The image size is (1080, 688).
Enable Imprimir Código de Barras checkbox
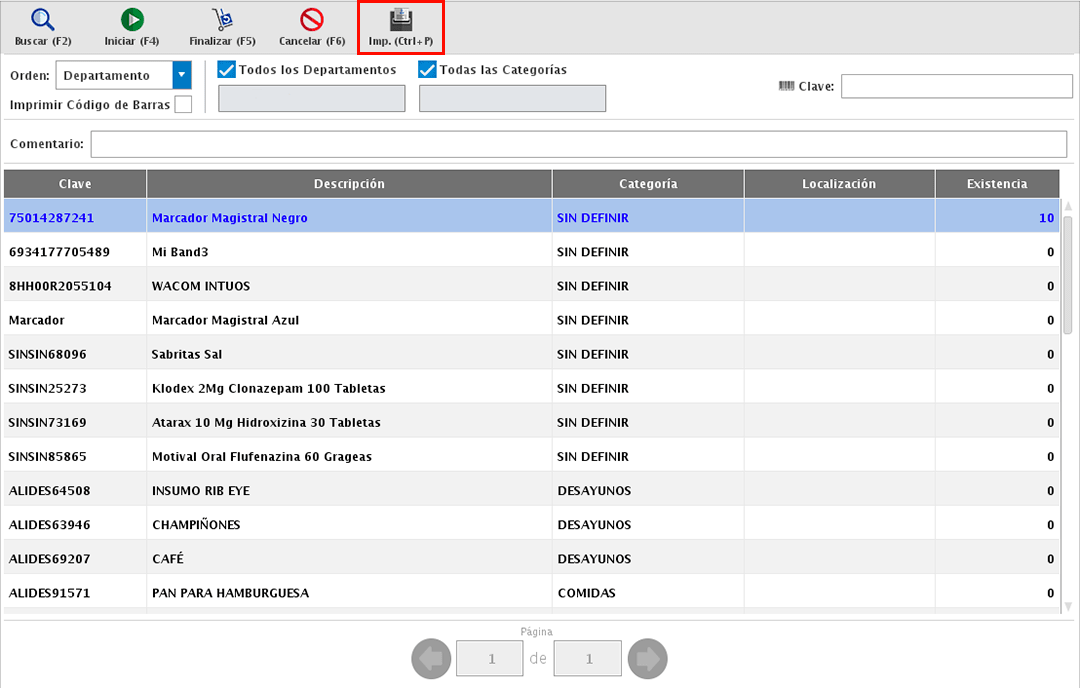tap(183, 105)
